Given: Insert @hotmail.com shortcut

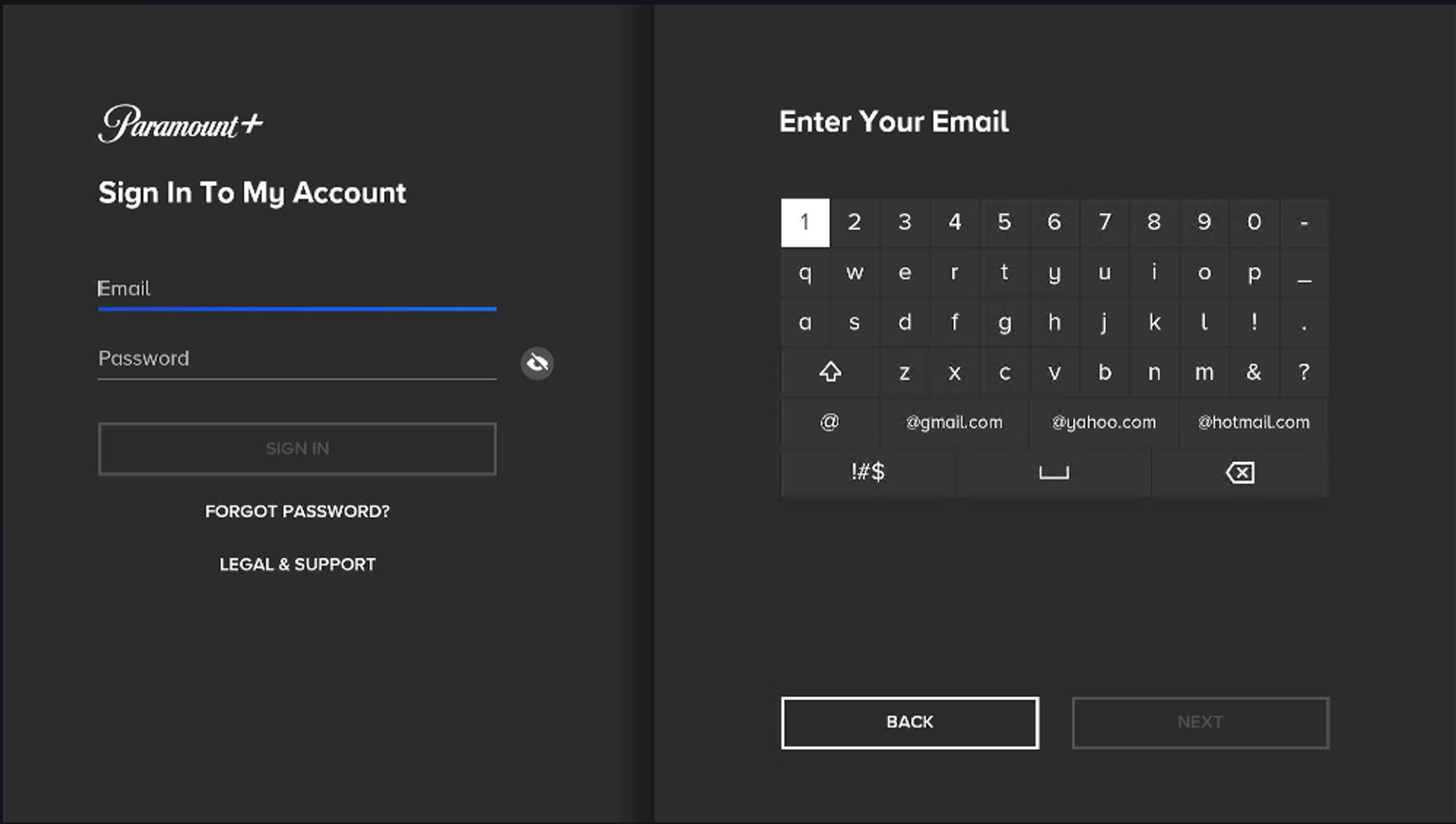Looking at the screenshot, I should tap(1254, 423).
